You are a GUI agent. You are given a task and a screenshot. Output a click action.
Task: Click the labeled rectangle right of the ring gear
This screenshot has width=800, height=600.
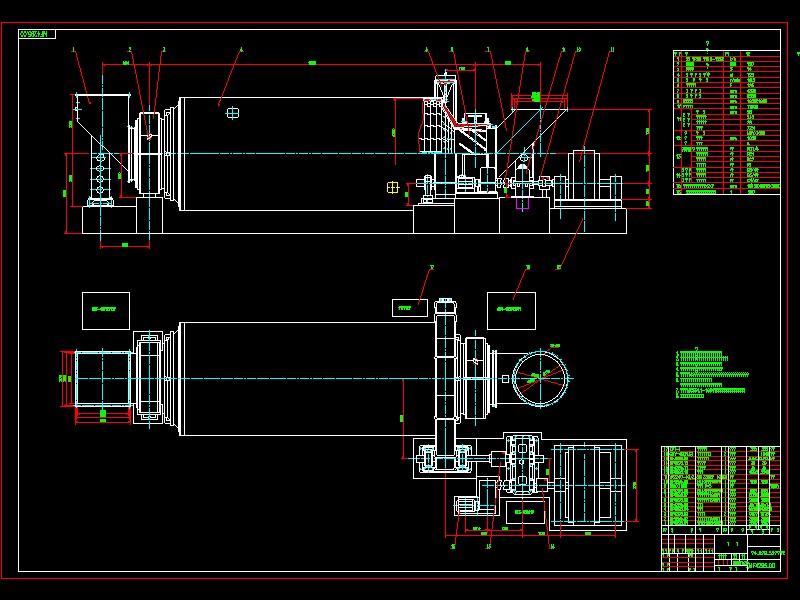(x=511, y=311)
